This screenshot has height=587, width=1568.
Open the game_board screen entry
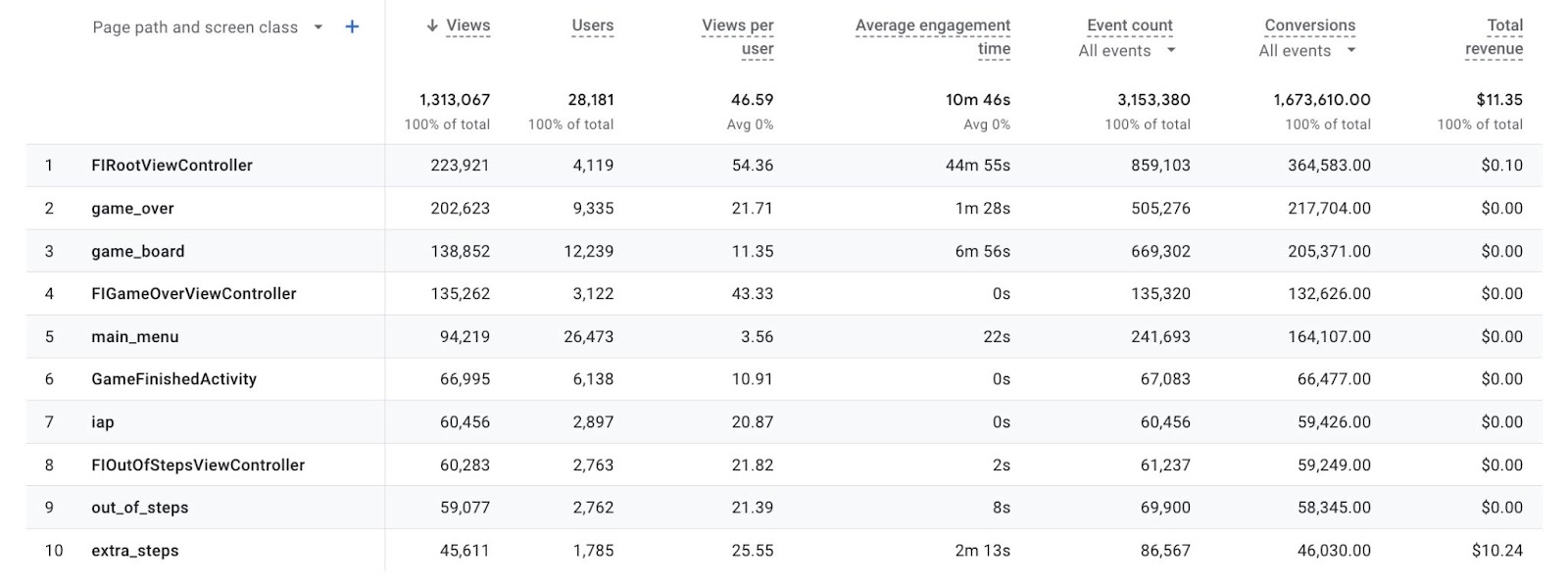(137, 251)
